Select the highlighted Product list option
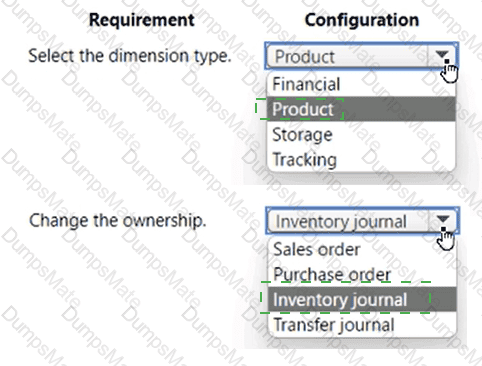The height and width of the screenshot is (366, 482). (361, 109)
